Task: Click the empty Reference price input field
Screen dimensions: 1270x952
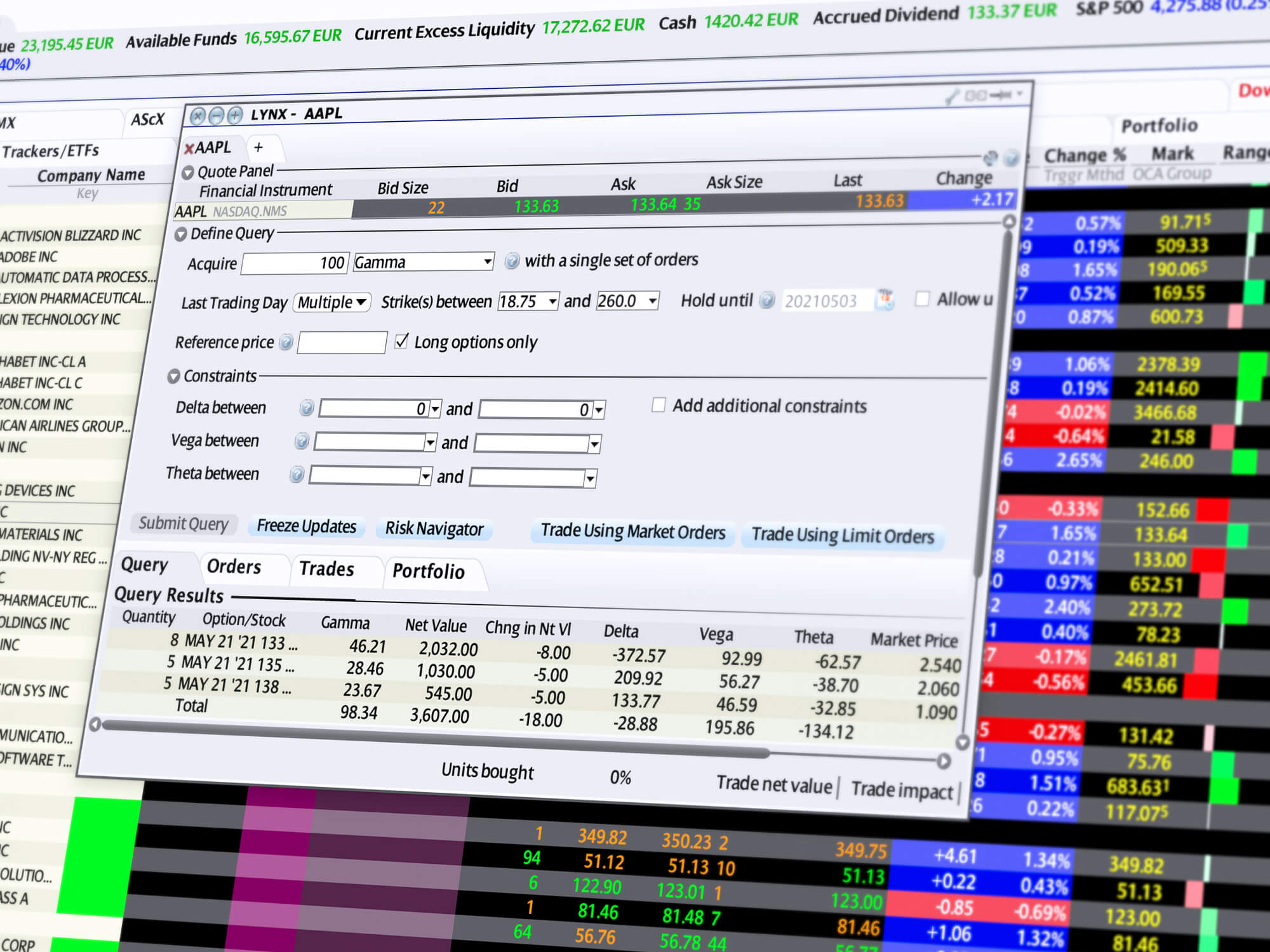Action: click(342, 343)
